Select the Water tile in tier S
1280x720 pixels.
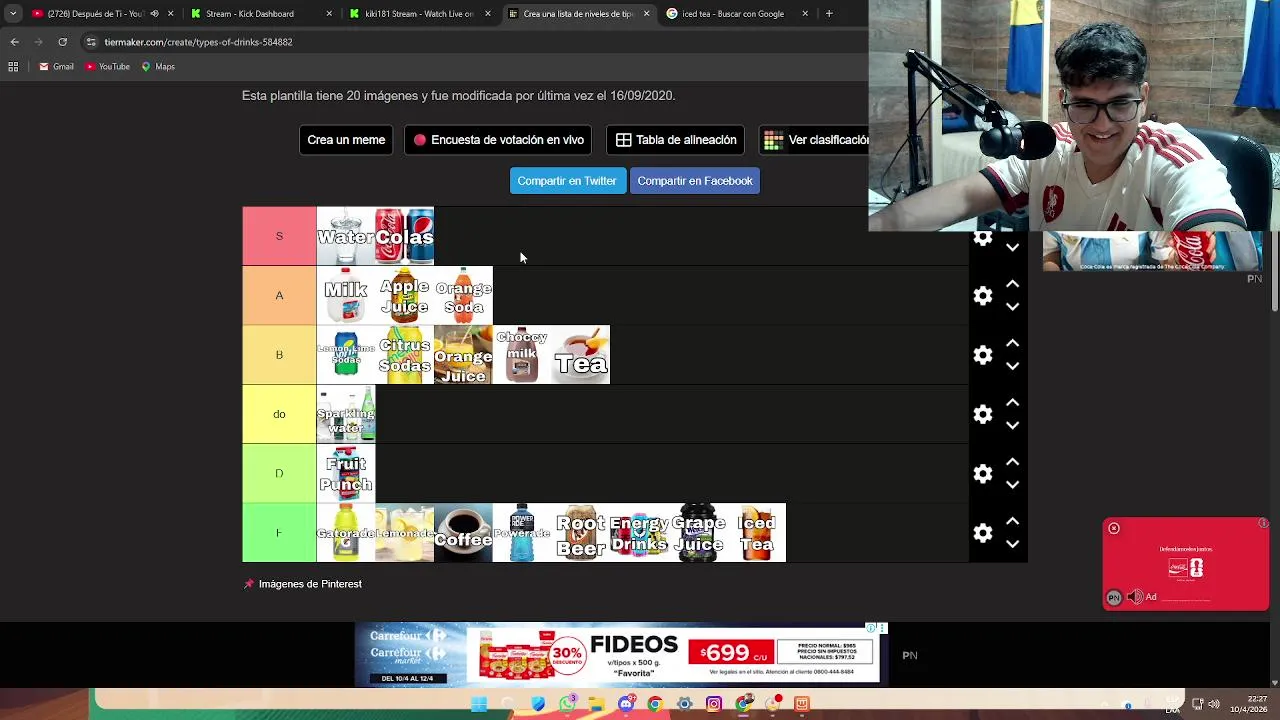tap(346, 236)
